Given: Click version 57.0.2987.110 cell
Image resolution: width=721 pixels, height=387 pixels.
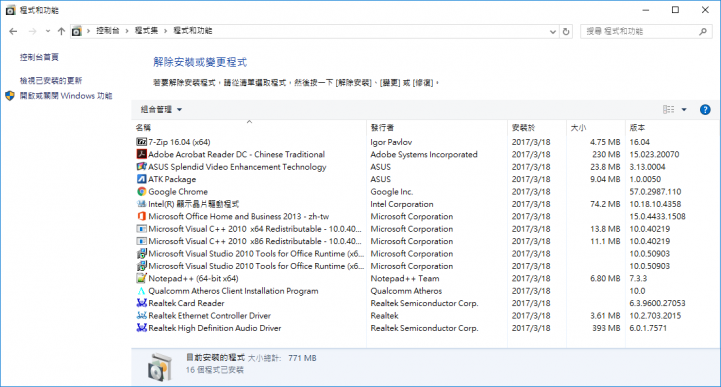Looking at the screenshot, I should click(x=655, y=192).
